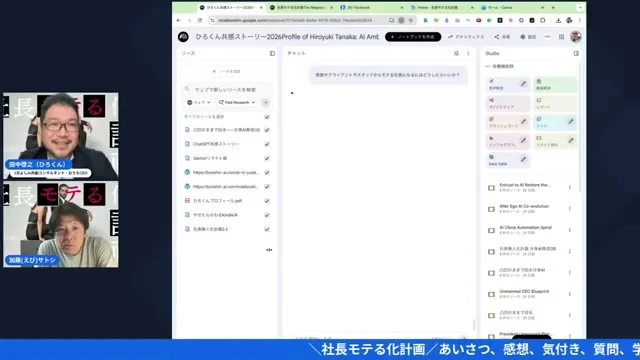The width and height of the screenshot is (640, 360).
Task: Open a new browser tab with the plus button
Action: (553, 7)
